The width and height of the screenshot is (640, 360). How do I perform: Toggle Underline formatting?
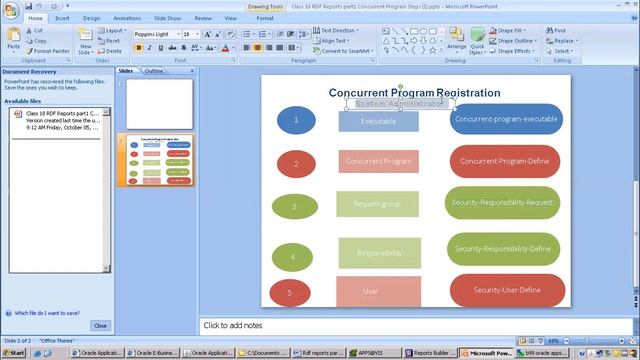[x=161, y=48]
